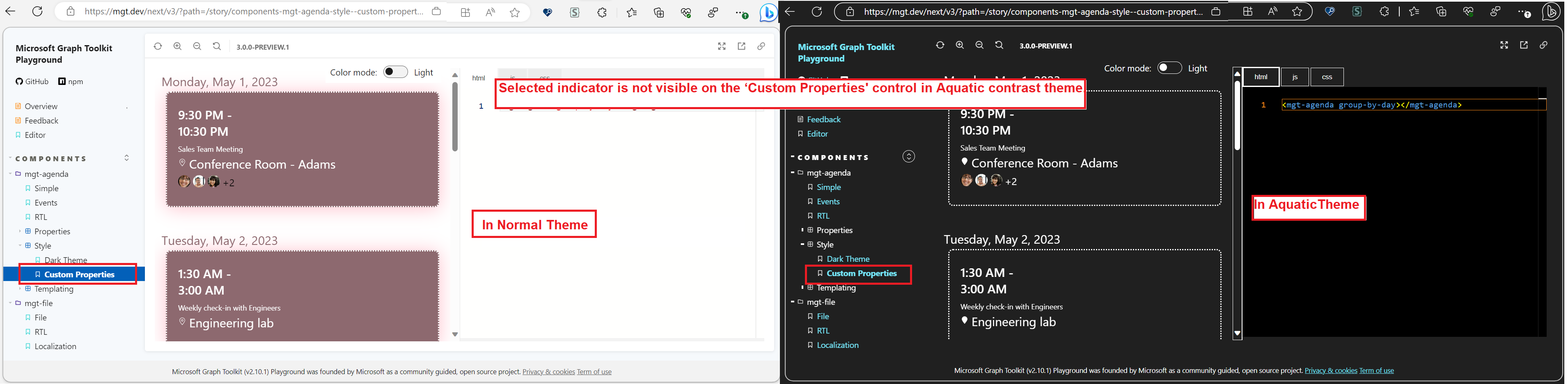This screenshot has height=384, width=1568.
Task: Refresh the component preview
Action: tap(158, 46)
